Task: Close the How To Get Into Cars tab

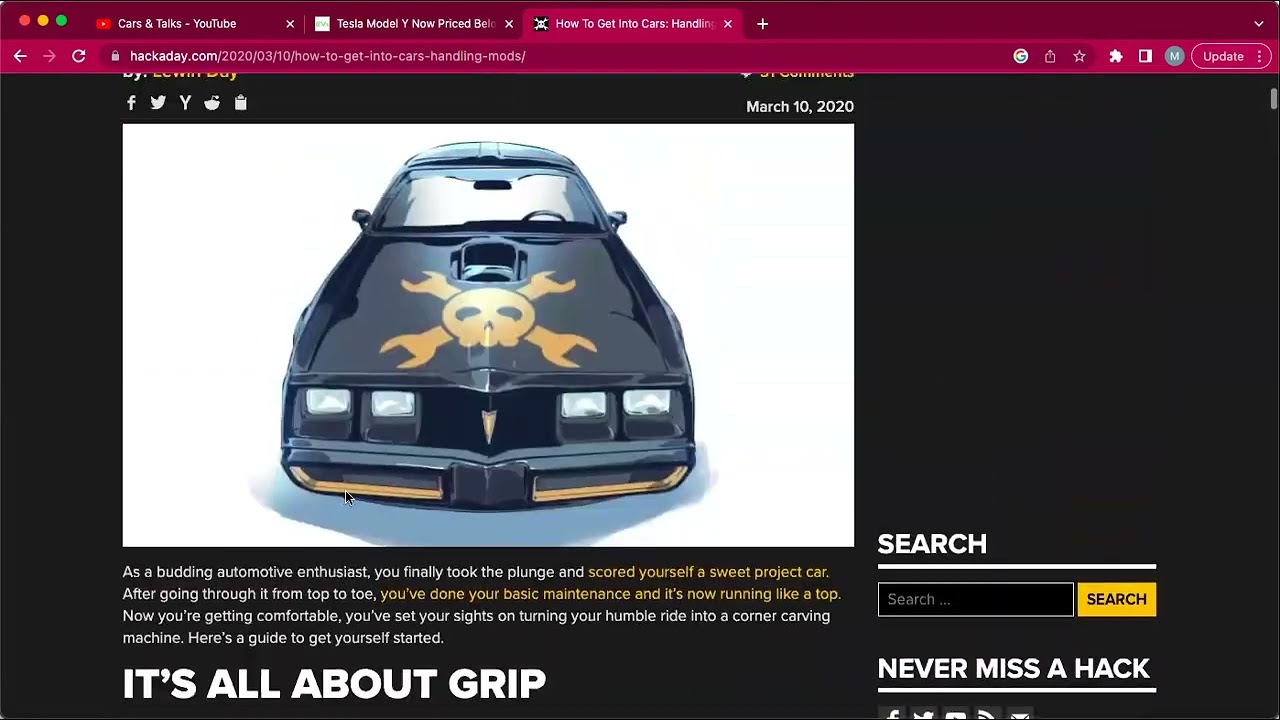Action: (x=727, y=23)
